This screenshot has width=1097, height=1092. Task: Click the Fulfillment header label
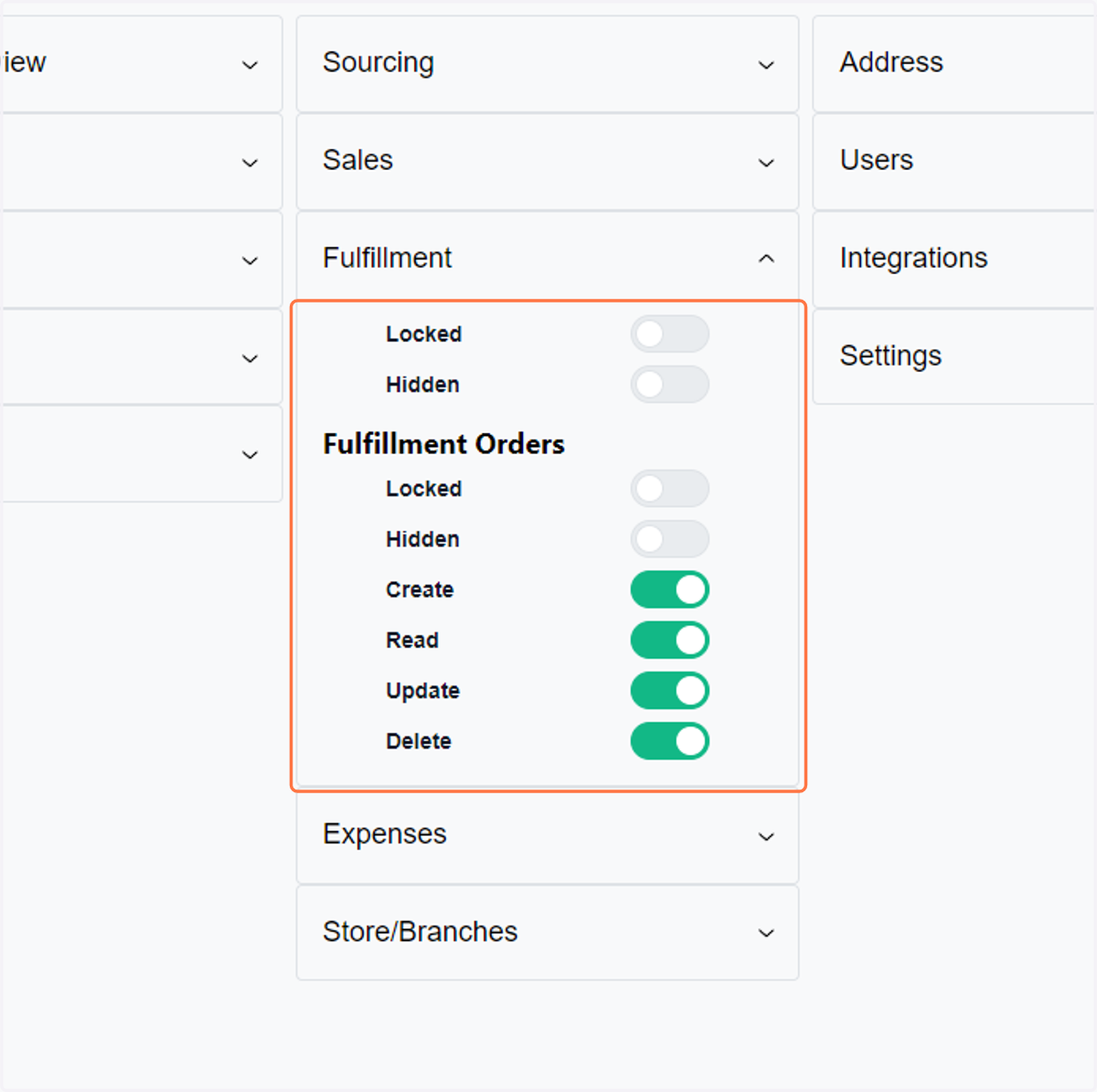tap(387, 258)
